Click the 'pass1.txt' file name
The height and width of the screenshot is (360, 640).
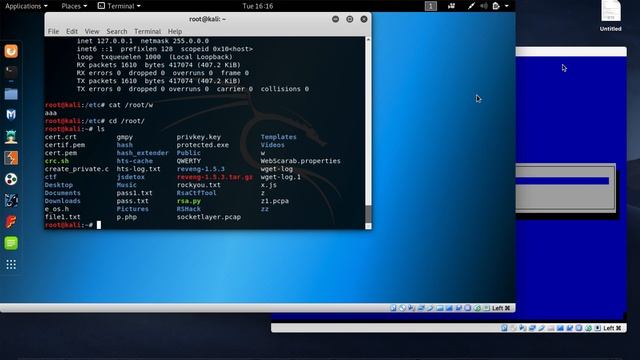(134, 193)
